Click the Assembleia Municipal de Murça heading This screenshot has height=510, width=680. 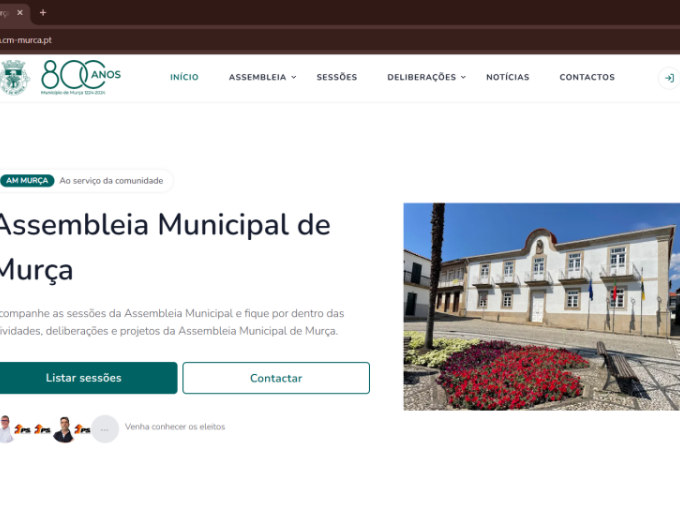(x=165, y=247)
